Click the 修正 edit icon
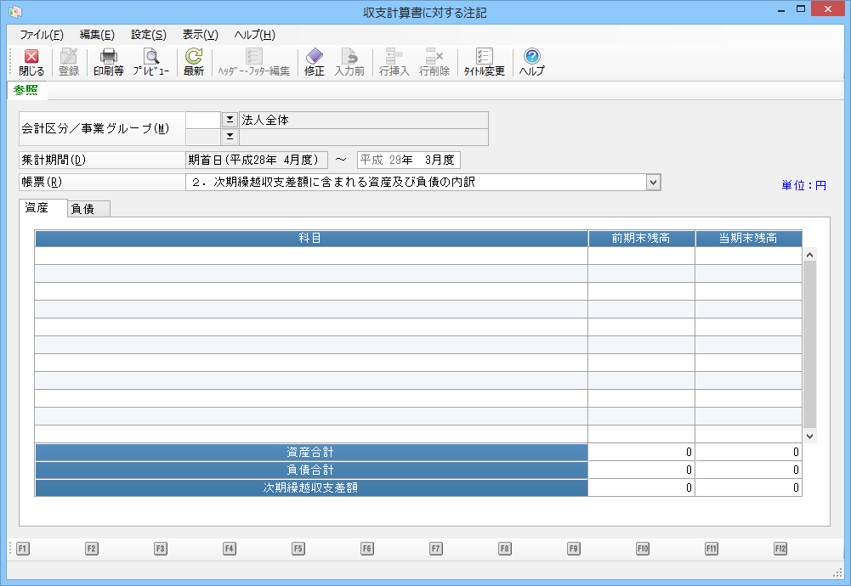 tap(314, 63)
